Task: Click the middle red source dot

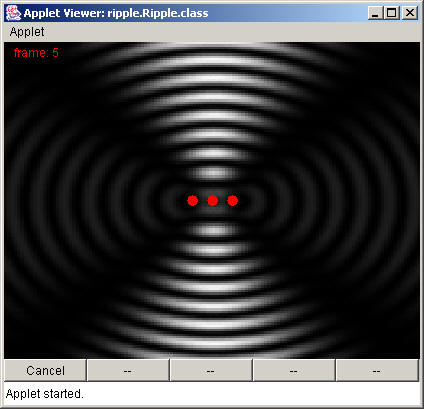Action: pyautogui.click(x=213, y=200)
